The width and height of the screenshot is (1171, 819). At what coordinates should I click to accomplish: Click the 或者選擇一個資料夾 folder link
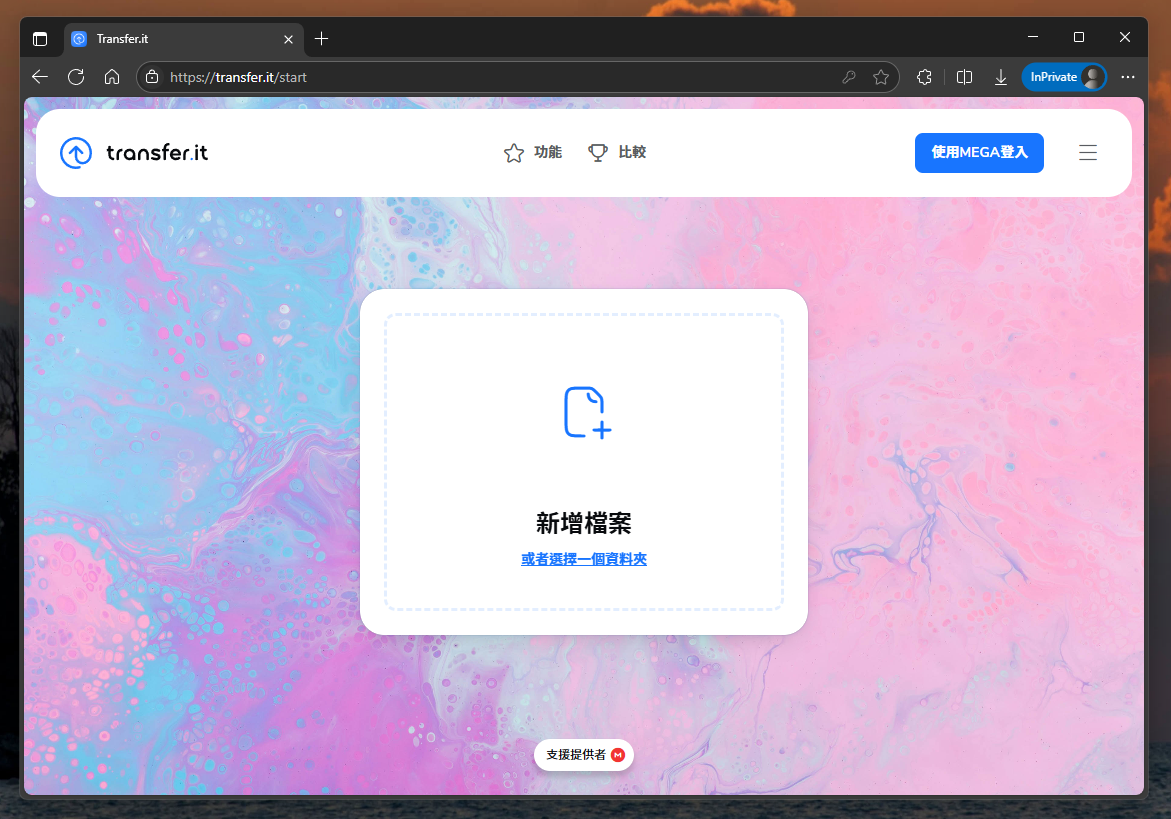pyautogui.click(x=583, y=559)
